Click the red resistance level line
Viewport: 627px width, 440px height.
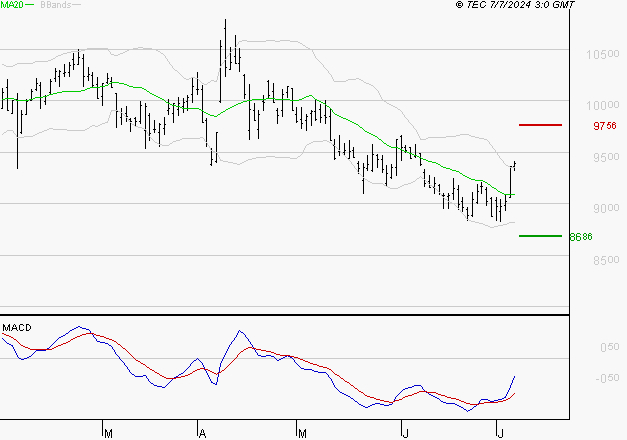point(540,125)
